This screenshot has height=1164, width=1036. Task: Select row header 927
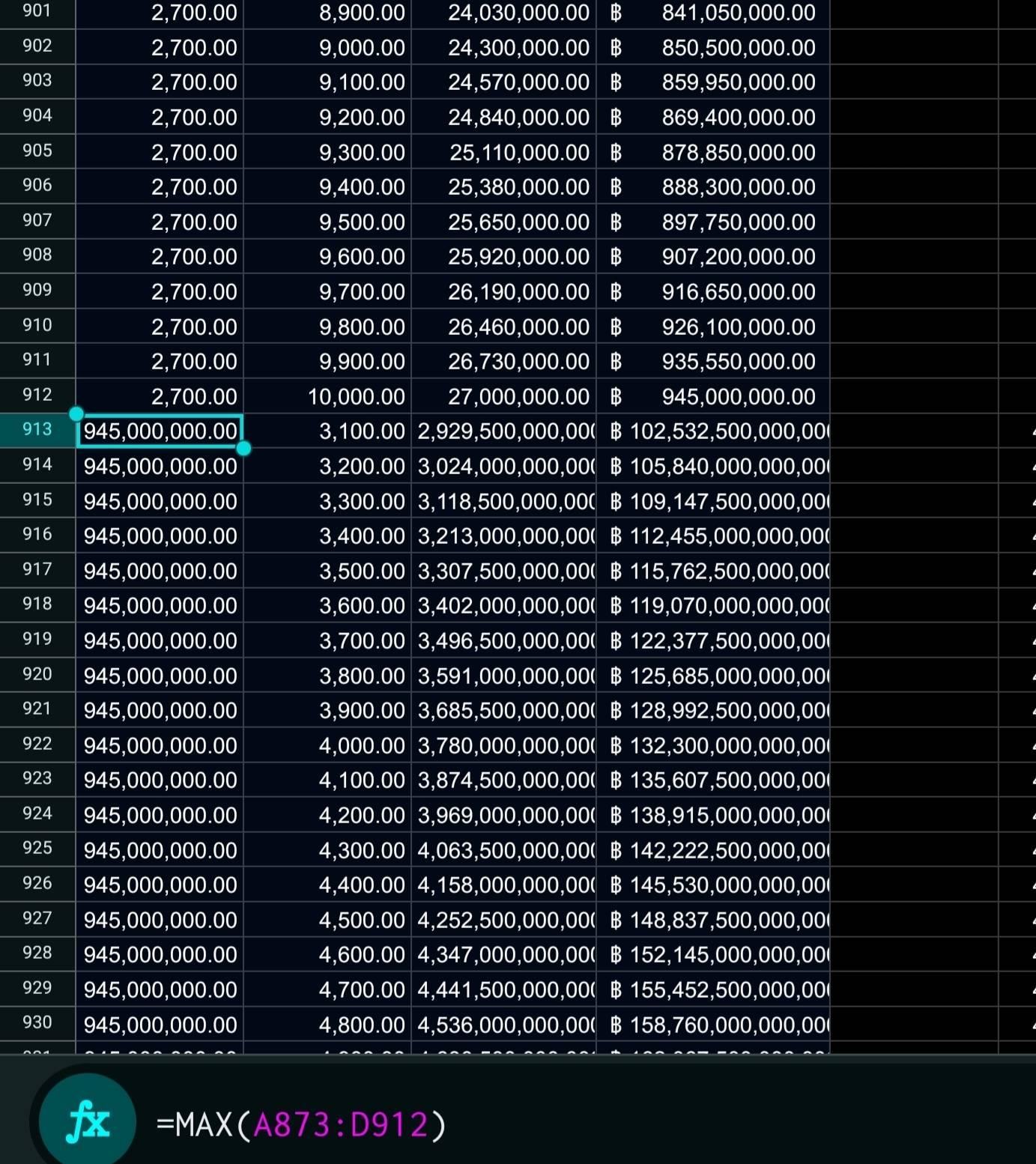coord(37,919)
